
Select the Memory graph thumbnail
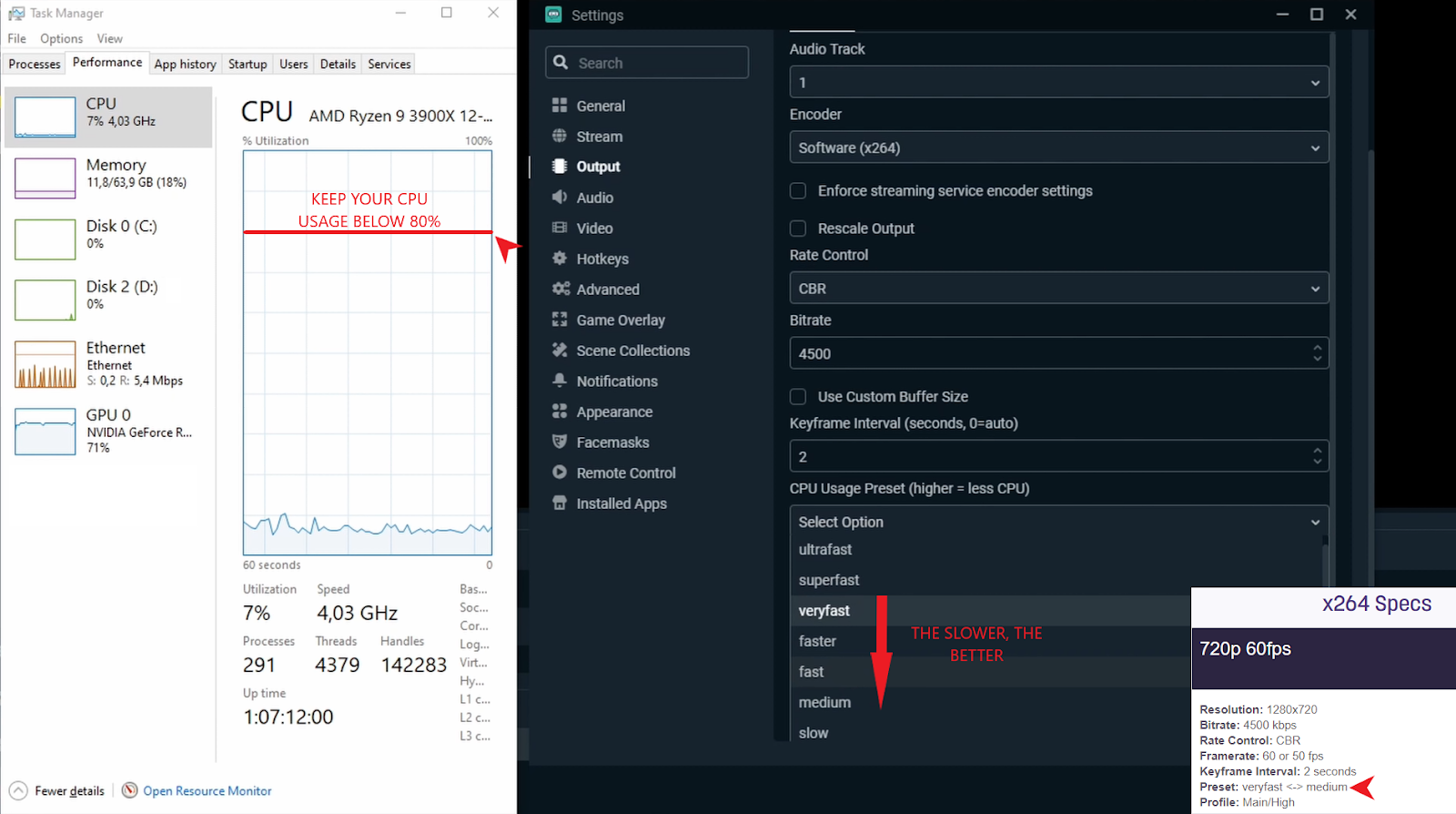tap(45, 178)
